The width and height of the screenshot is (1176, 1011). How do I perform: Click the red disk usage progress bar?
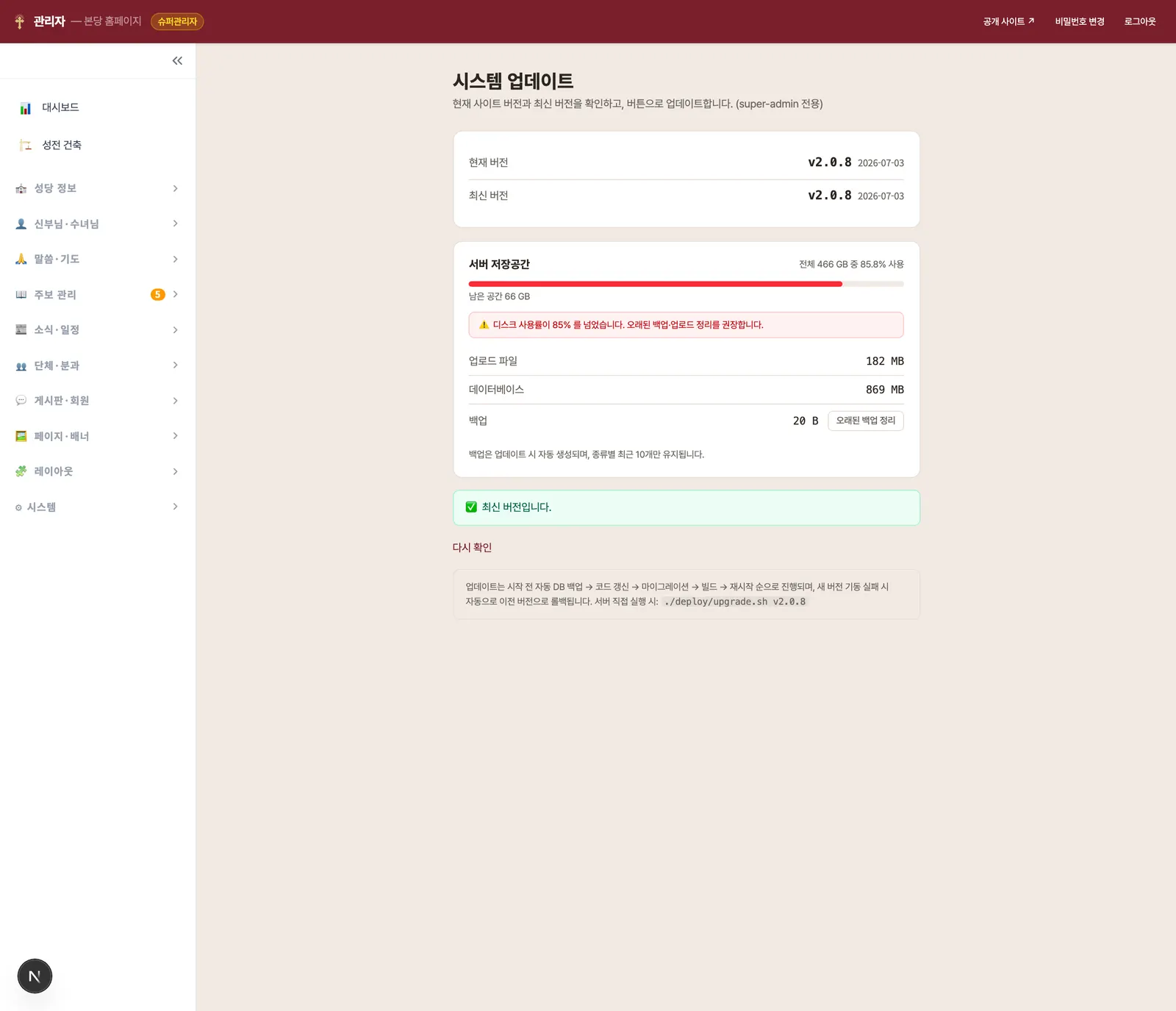tap(686, 284)
